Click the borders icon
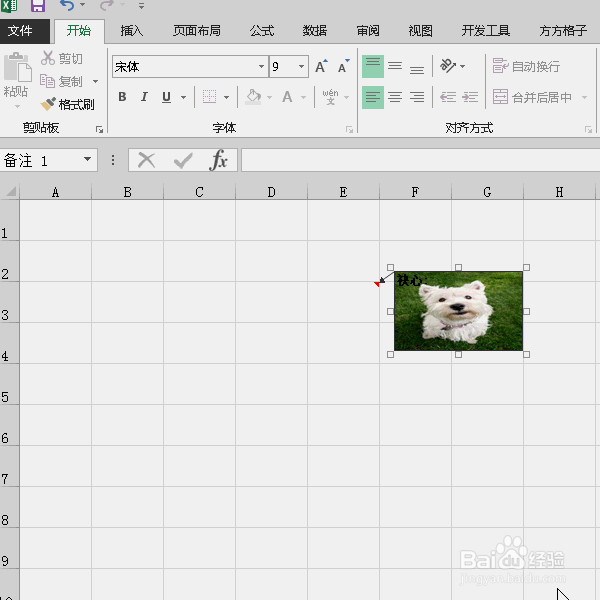The width and height of the screenshot is (600, 600). click(x=209, y=97)
